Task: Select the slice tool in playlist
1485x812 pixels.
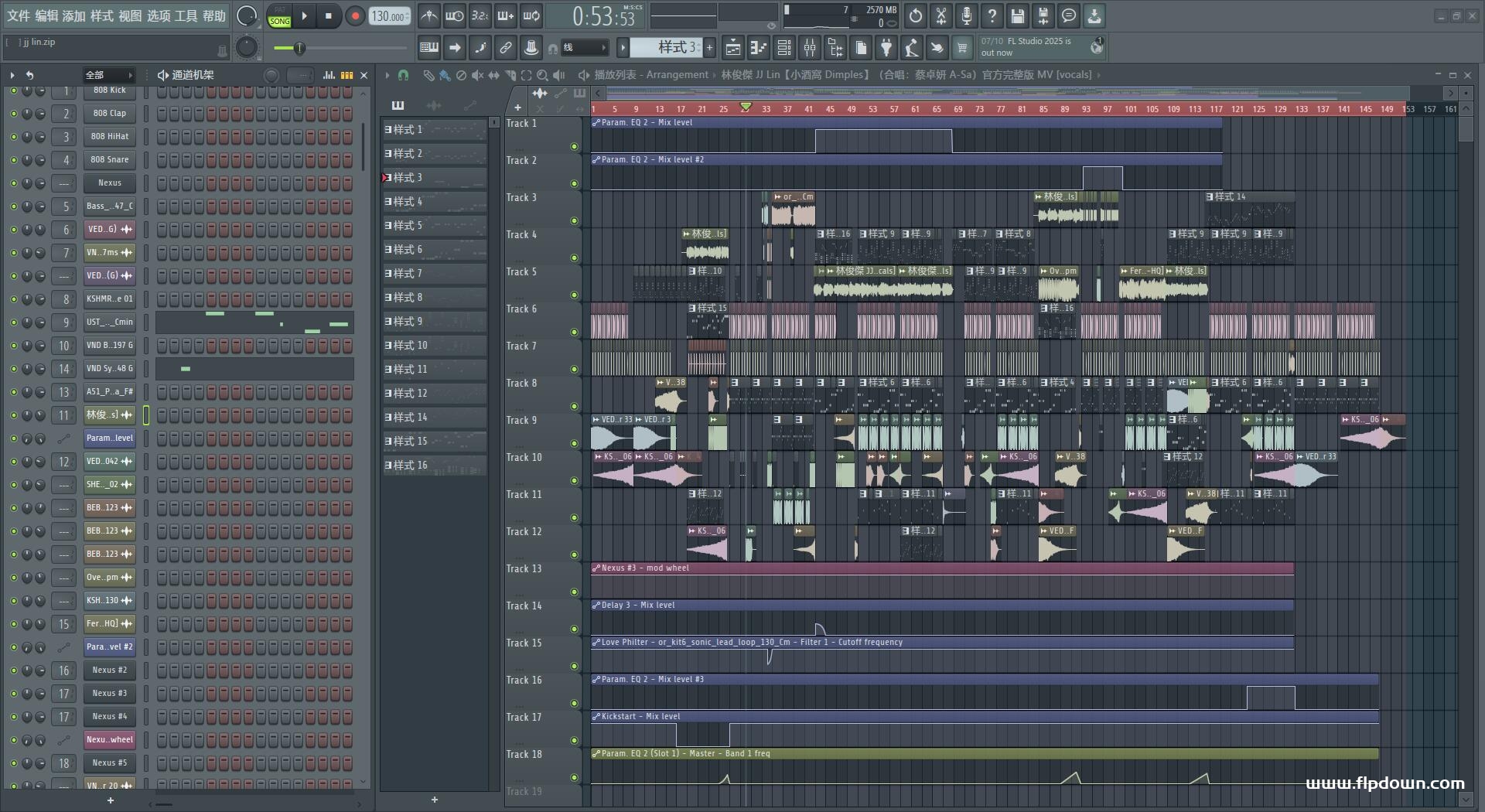Action: (x=510, y=75)
